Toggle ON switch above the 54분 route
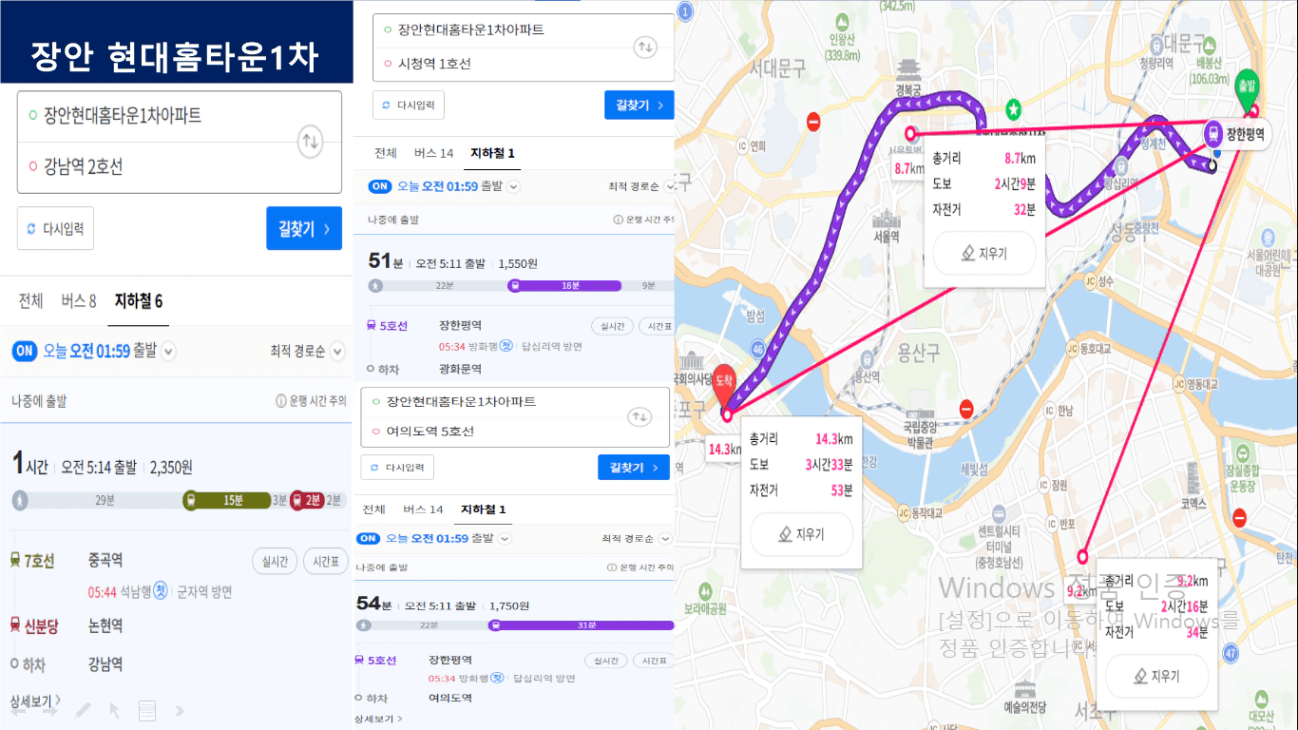1298x730 pixels. pyautogui.click(x=369, y=538)
